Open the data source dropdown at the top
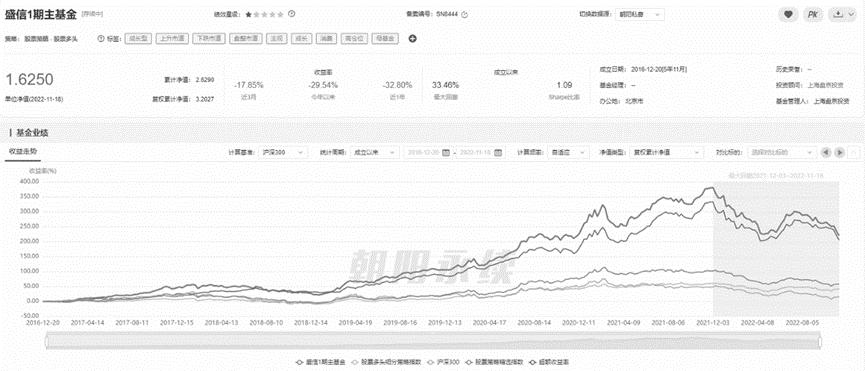Image resolution: width=865 pixels, height=371 pixels. click(644, 15)
